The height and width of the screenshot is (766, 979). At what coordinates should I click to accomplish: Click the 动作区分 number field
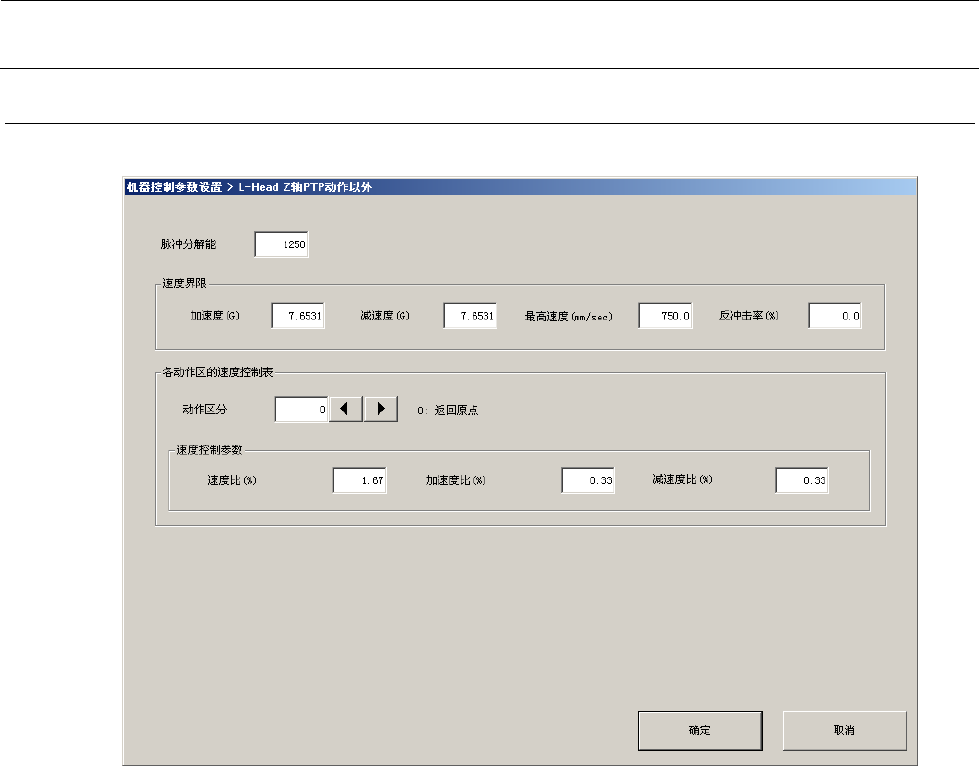pos(301,410)
